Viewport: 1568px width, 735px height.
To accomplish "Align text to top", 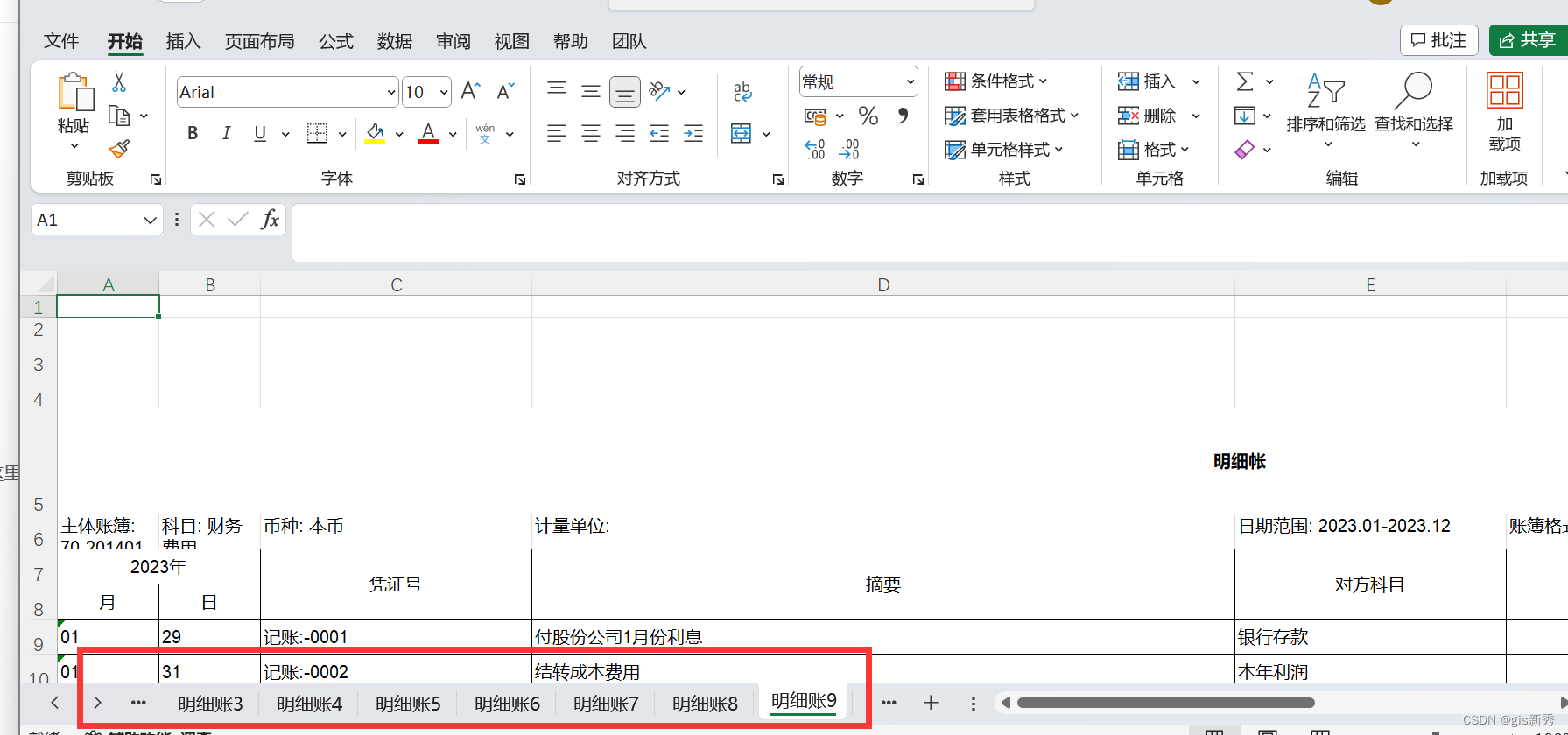I will (557, 90).
